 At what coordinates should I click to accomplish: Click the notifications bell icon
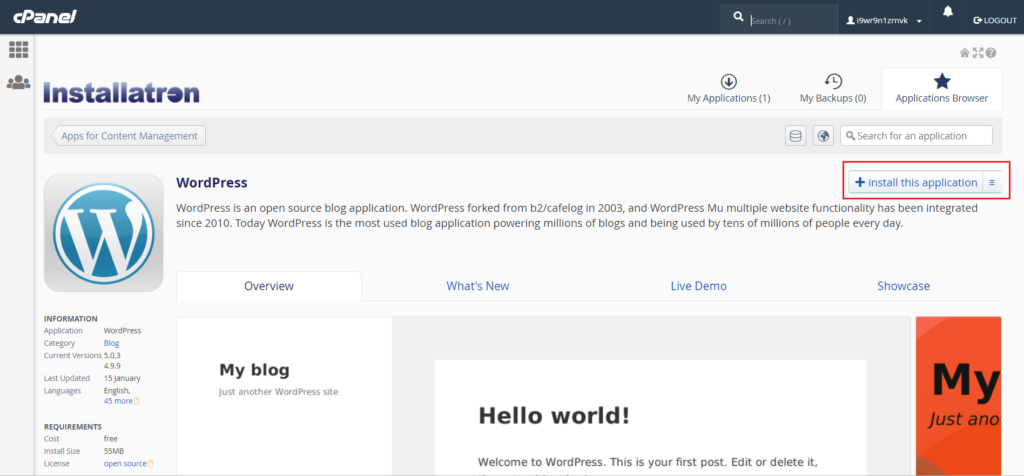point(948,12)
